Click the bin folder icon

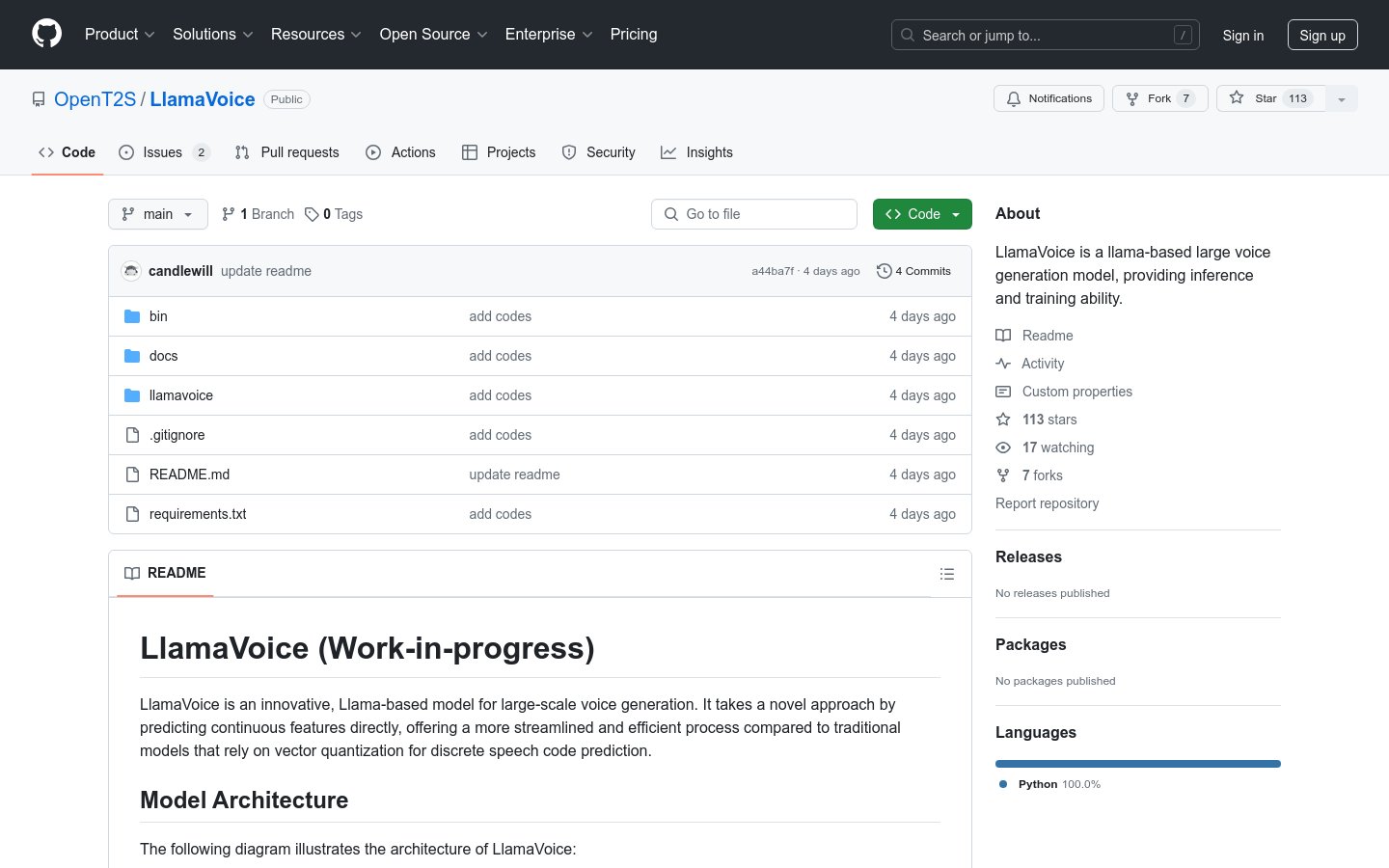132,316
